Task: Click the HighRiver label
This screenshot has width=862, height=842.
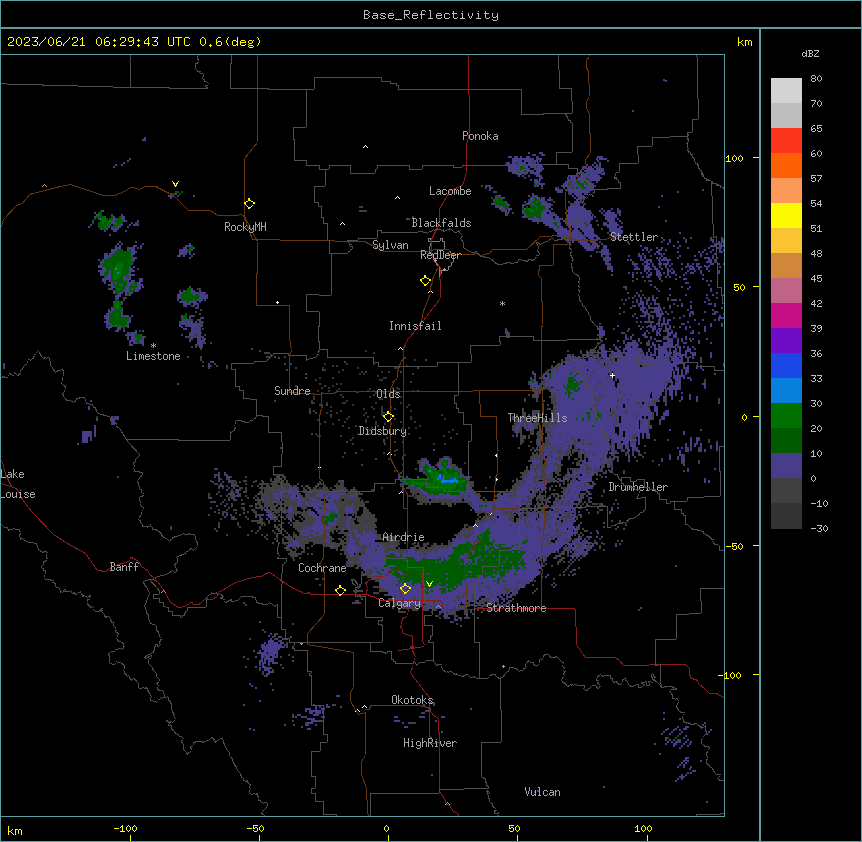Action: point(430,743)
